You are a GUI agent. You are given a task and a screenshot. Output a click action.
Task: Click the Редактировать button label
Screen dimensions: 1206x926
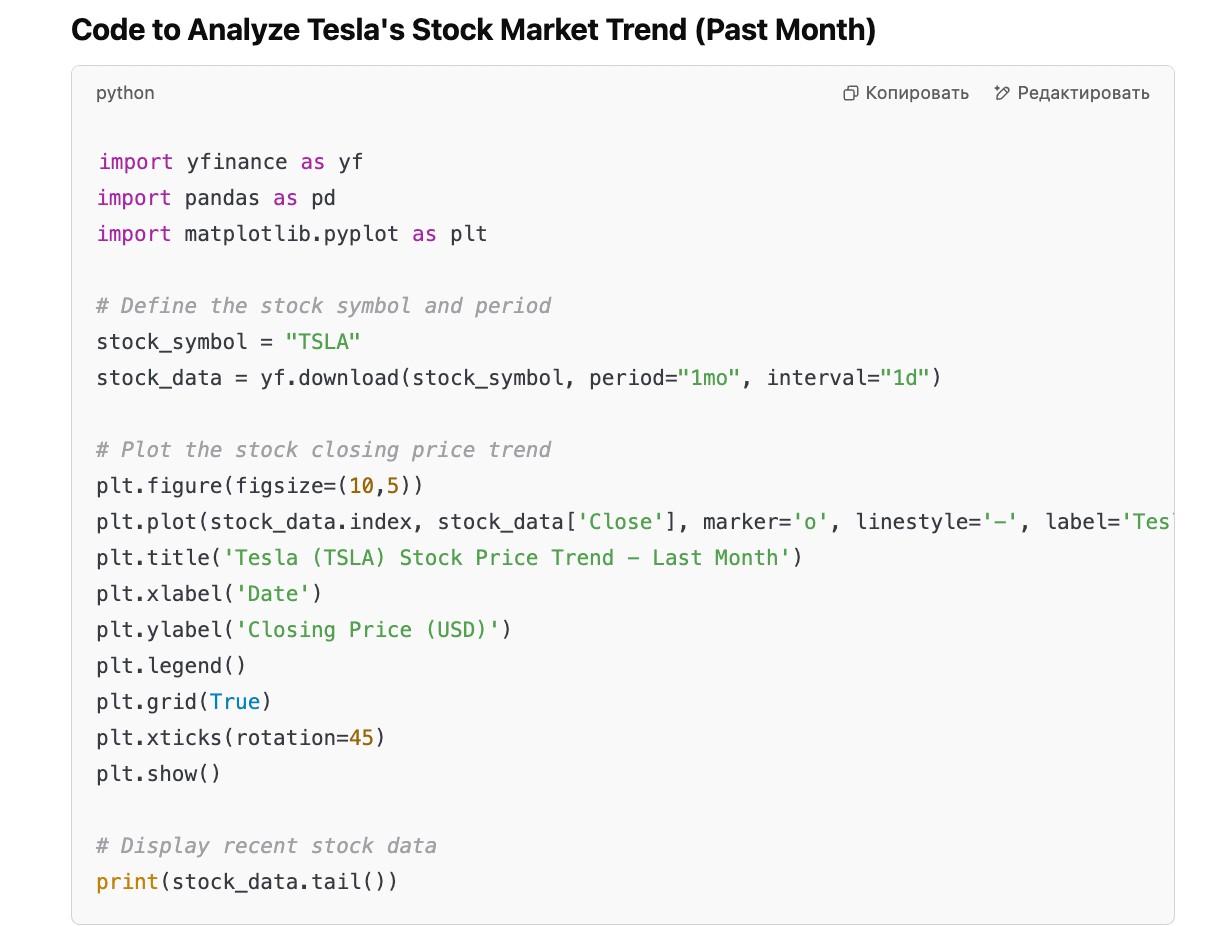pos(1083,93)
